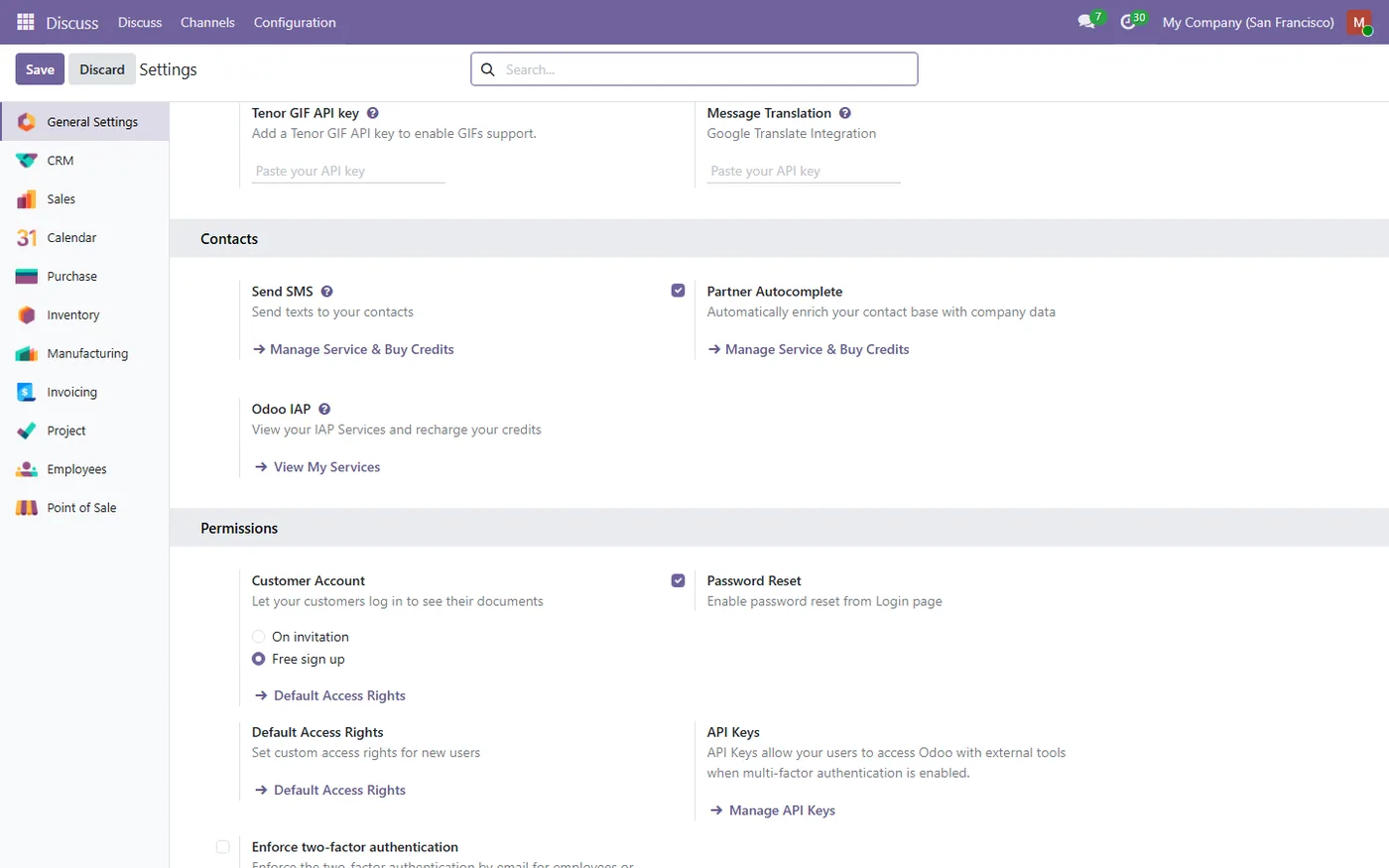Click the General Settings sidebar icon
This screenshot has width=1389, height=868.
point(27,122)
